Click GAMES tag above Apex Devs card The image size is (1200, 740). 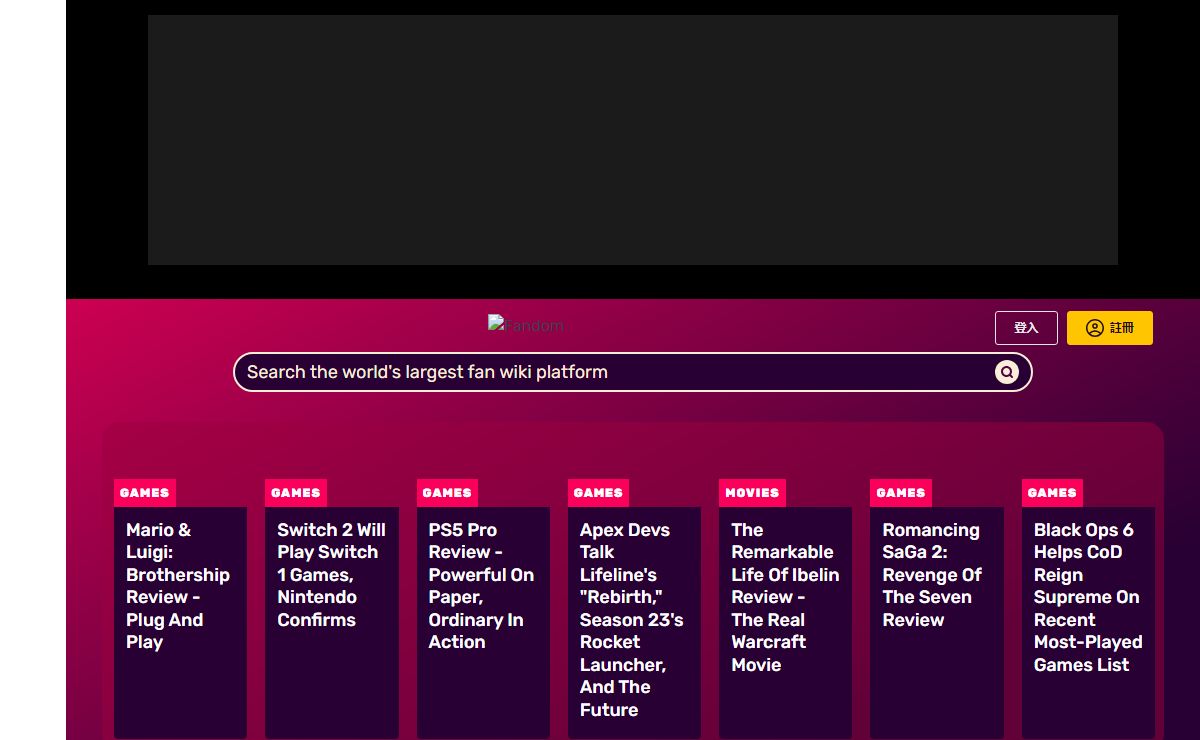pyautogui.click(x=598, y=493)
